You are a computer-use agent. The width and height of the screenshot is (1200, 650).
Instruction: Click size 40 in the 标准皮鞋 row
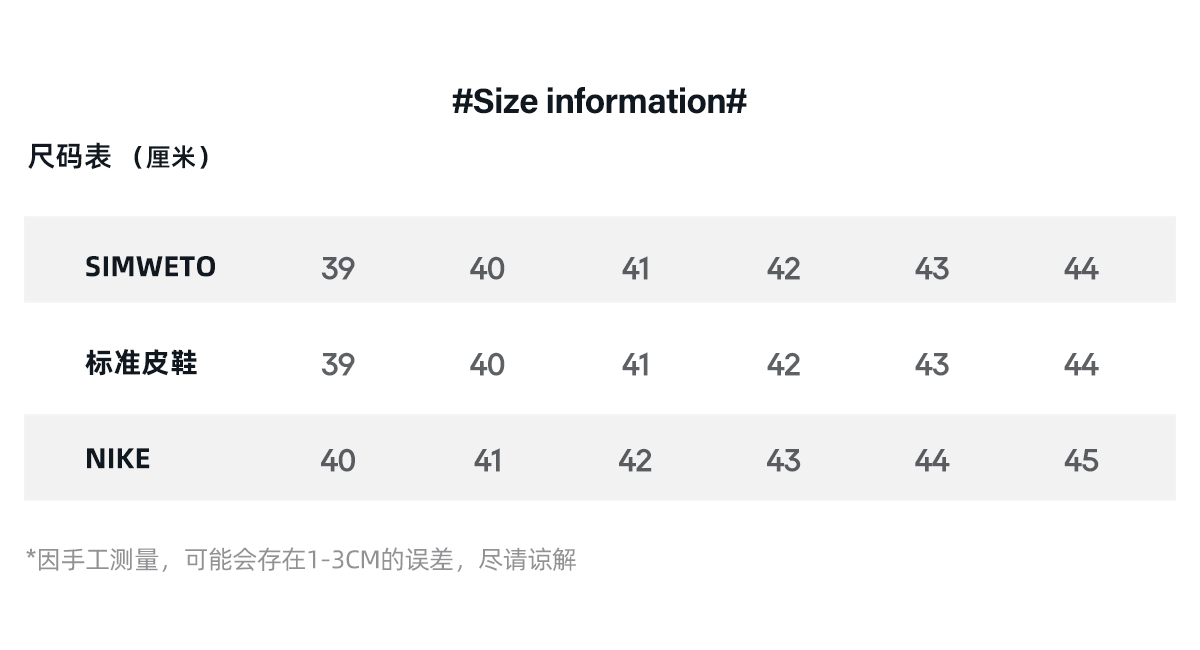[487, 364]
